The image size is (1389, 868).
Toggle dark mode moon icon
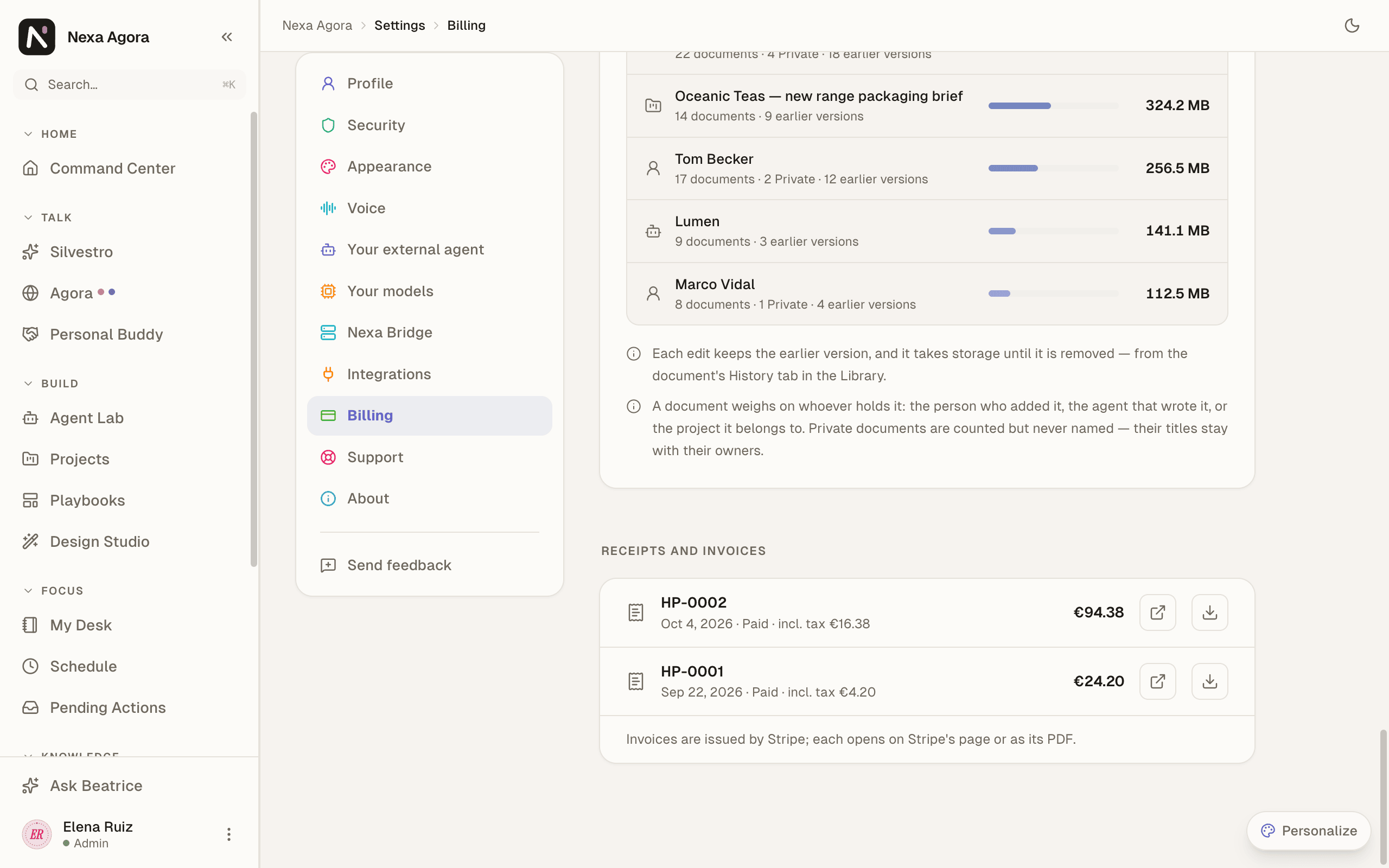pyautogui.click(x=1352, y=25)
